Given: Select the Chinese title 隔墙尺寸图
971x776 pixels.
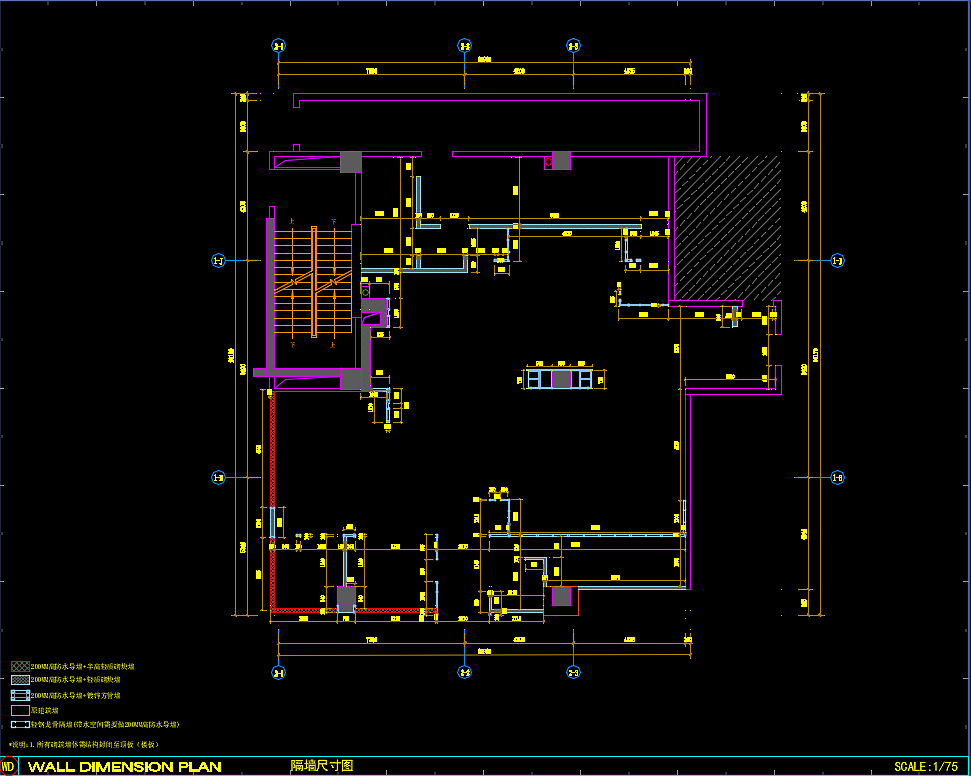Looking at the screenshot, I should pyautogui.click(x=321, y=766).
